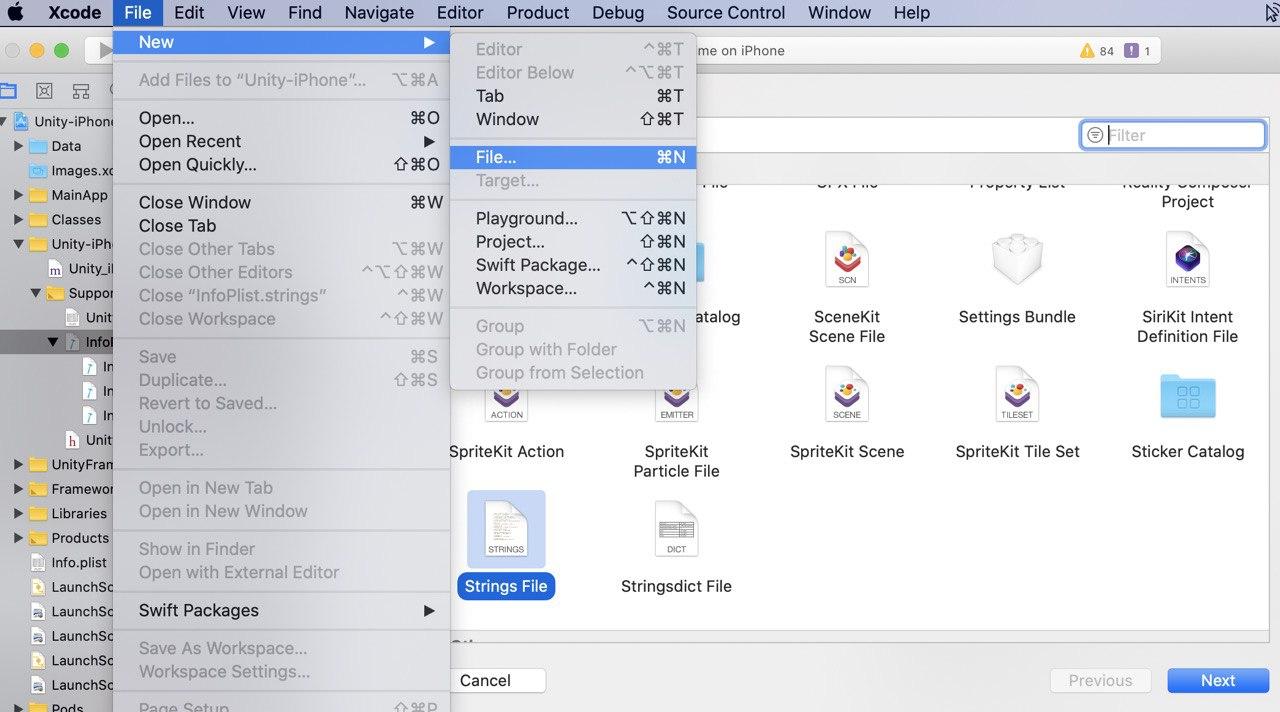Expand the Open Recent submenu
This screenshot has height=712, width=1280.
[x=281, y=141]
